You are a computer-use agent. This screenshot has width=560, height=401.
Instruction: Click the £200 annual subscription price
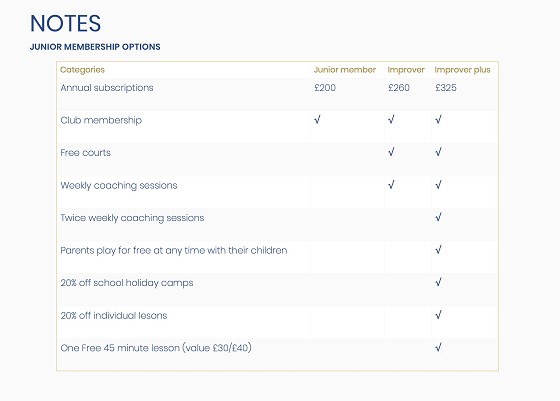325,87
